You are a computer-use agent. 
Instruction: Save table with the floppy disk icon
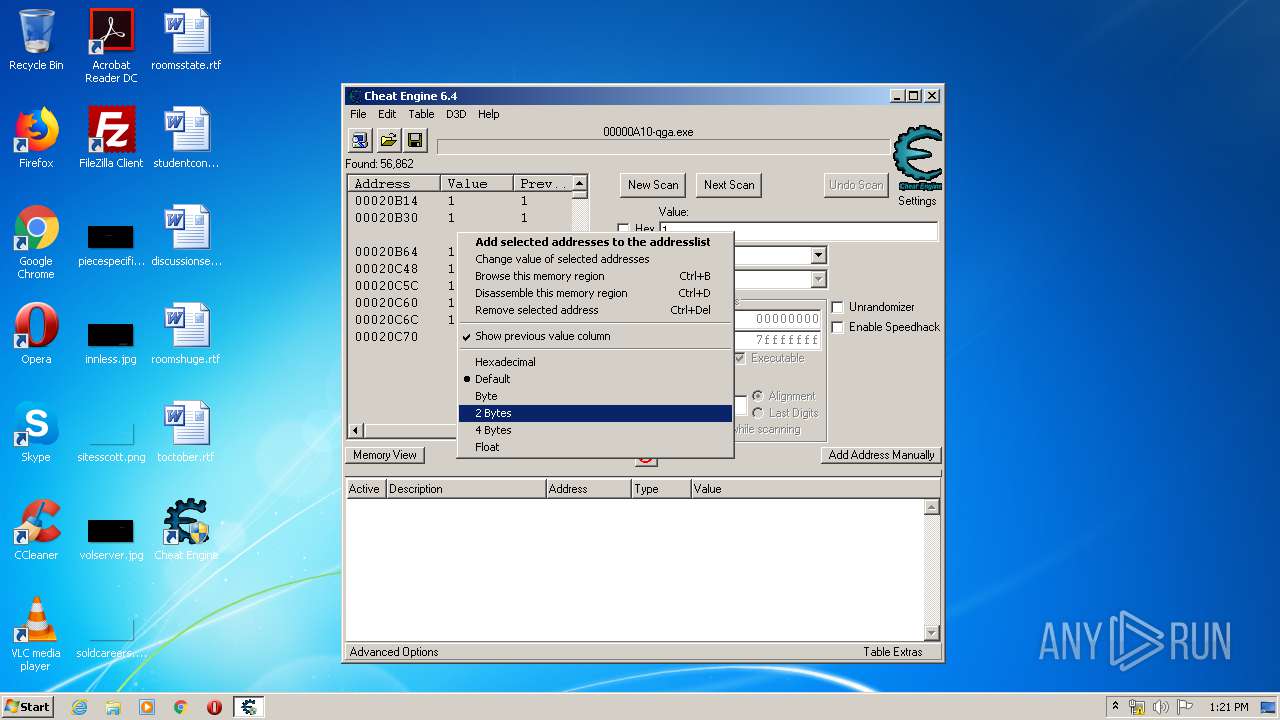(x=414, y=140)
